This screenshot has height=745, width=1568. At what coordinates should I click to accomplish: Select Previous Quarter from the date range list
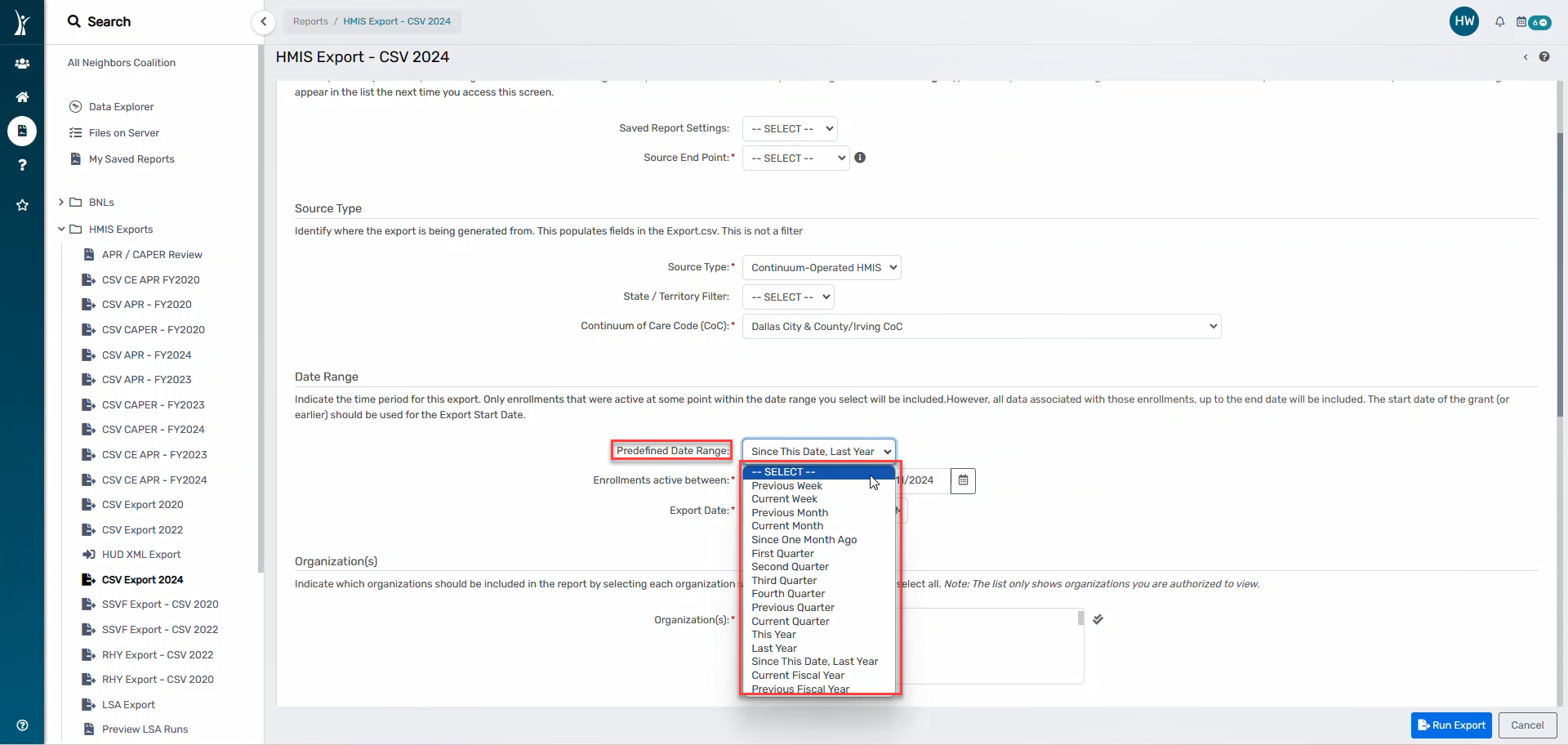792,608
